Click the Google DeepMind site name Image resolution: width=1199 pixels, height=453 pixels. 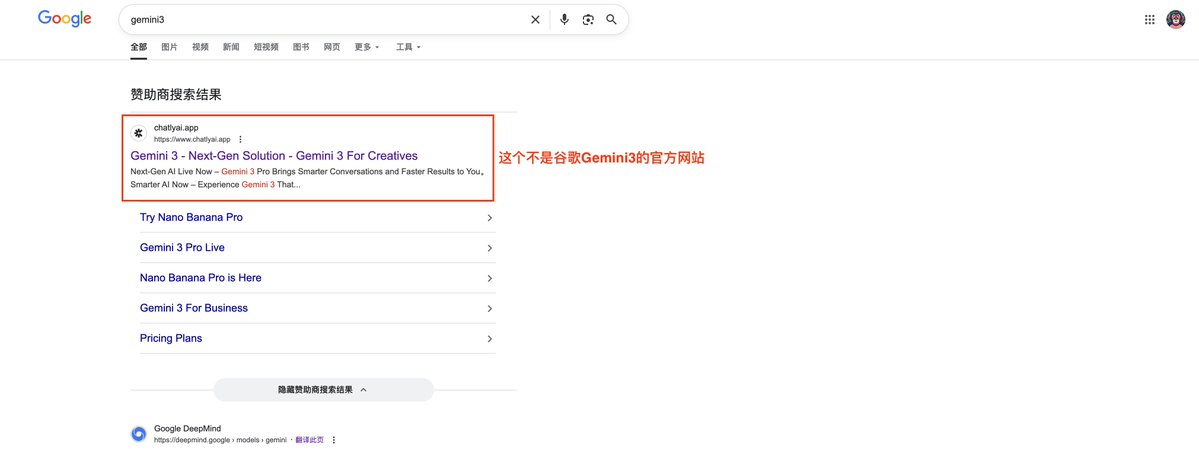click(x=187, y=429)
